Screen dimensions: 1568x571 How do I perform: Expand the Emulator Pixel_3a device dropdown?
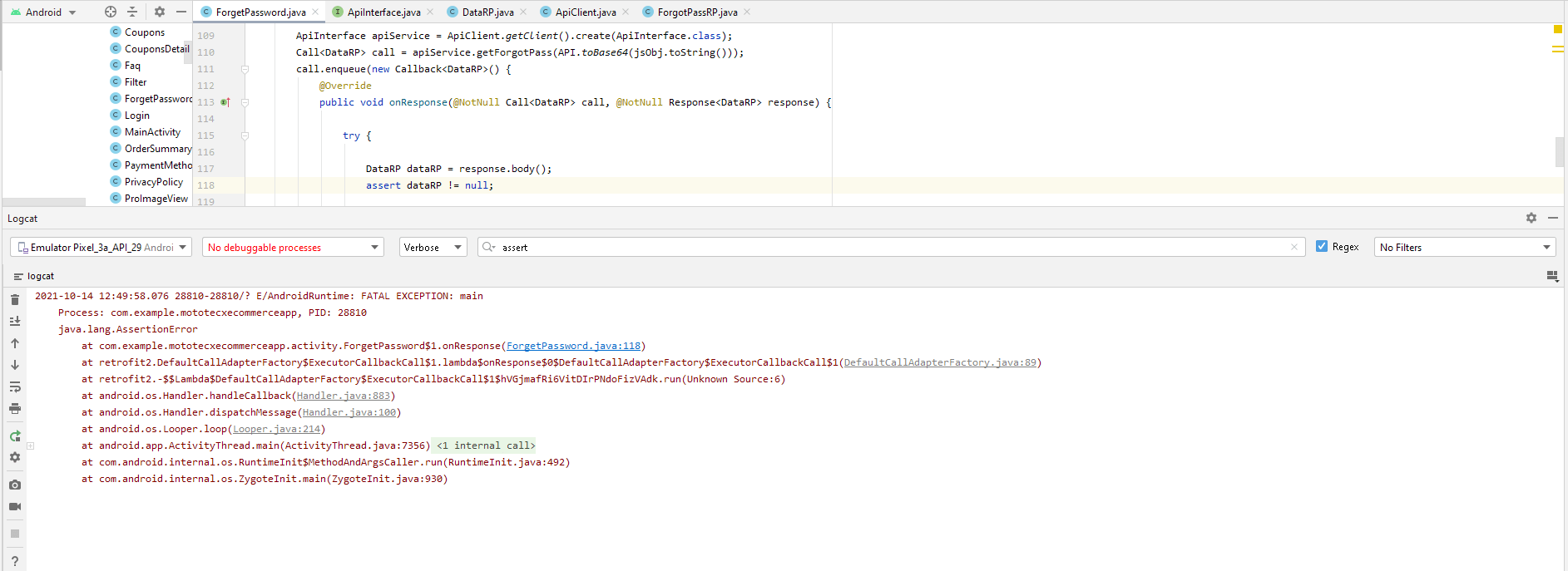(x=101, y=248)
